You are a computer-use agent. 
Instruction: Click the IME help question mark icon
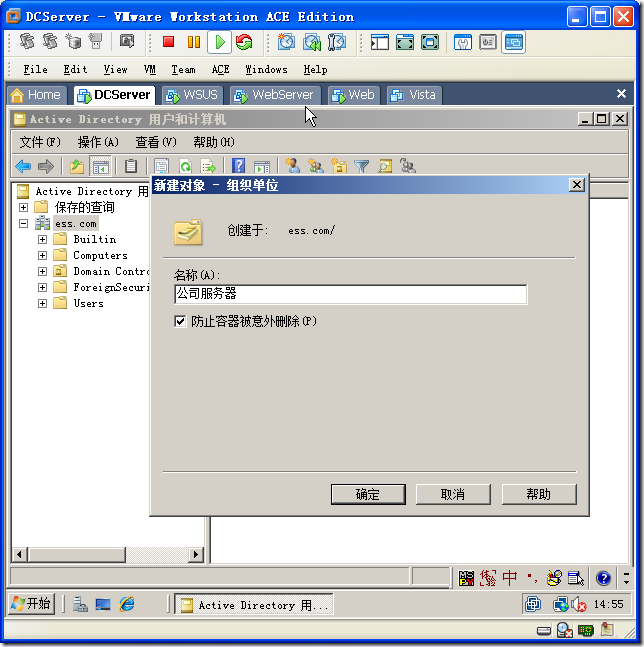click(603, 579)
